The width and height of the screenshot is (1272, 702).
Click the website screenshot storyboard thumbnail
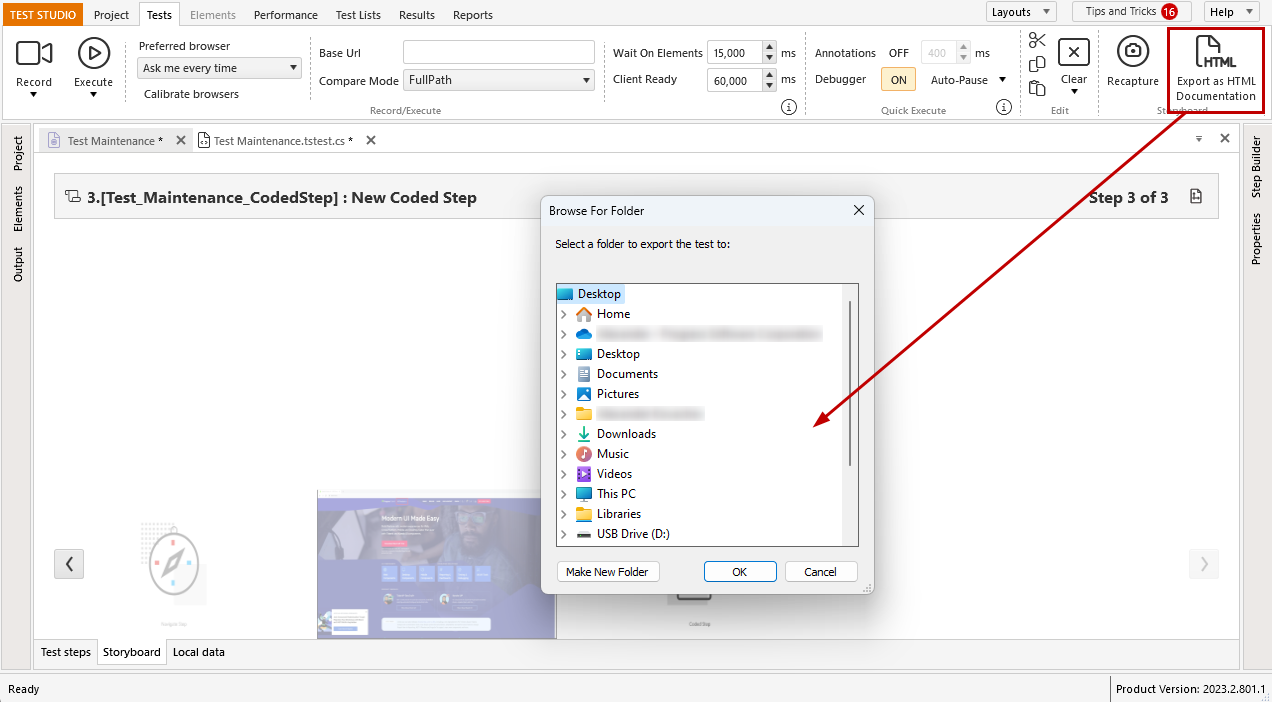coord(436,564)
